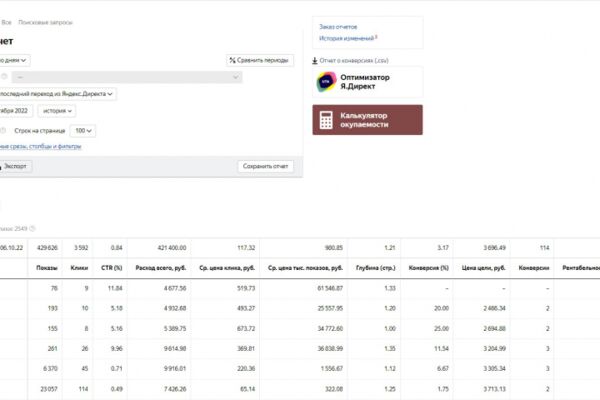The image size is (600, 400).
Task: Open the 'Оптимизатор Я.Директ' banner
Action: click(x=368, y=82)
